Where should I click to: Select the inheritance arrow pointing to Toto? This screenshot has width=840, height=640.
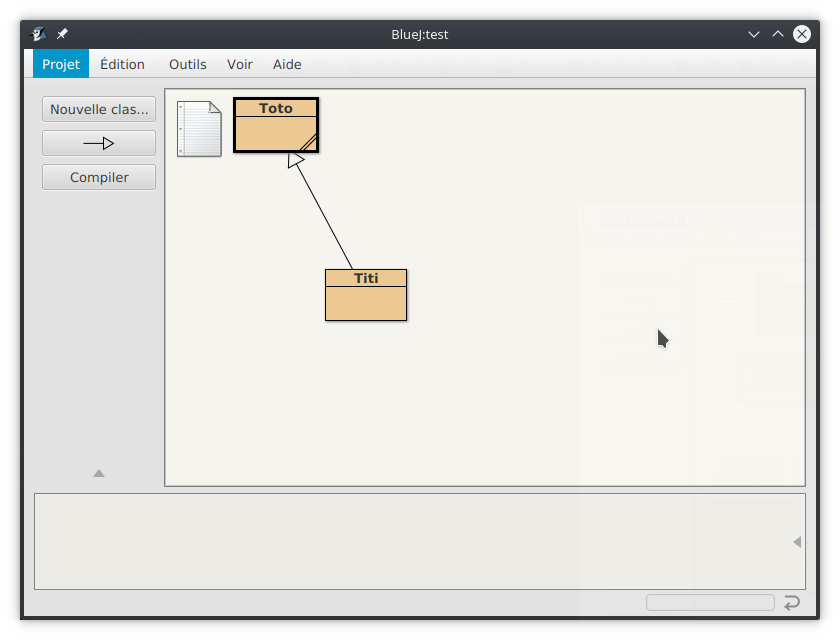click(x=323, y=213)
